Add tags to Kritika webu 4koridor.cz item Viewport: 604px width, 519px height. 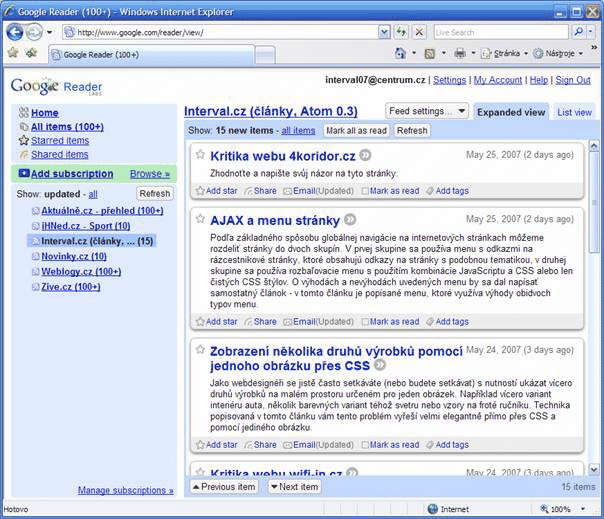[x=447, y=191]
